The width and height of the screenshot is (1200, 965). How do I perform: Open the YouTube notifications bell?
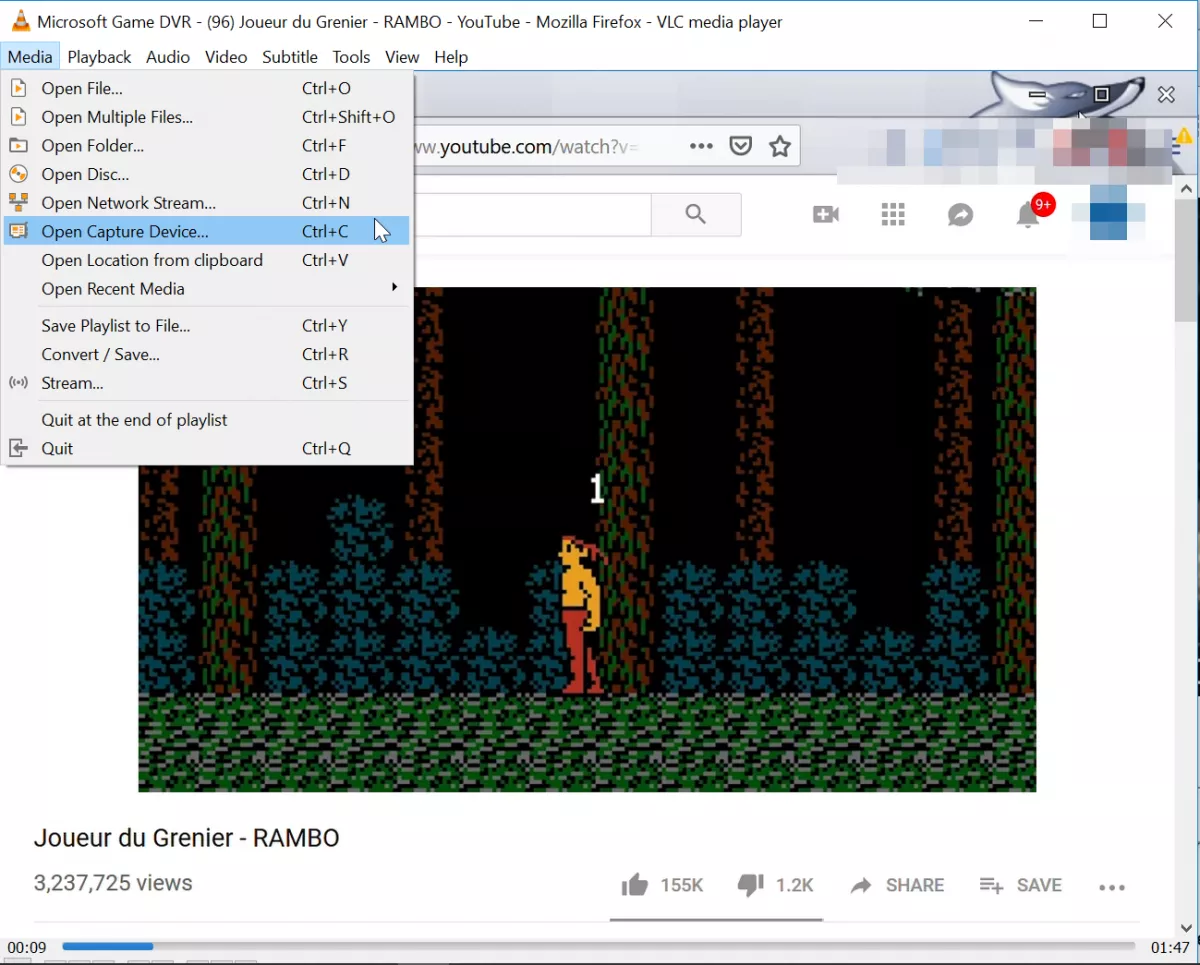[1028, 214]
